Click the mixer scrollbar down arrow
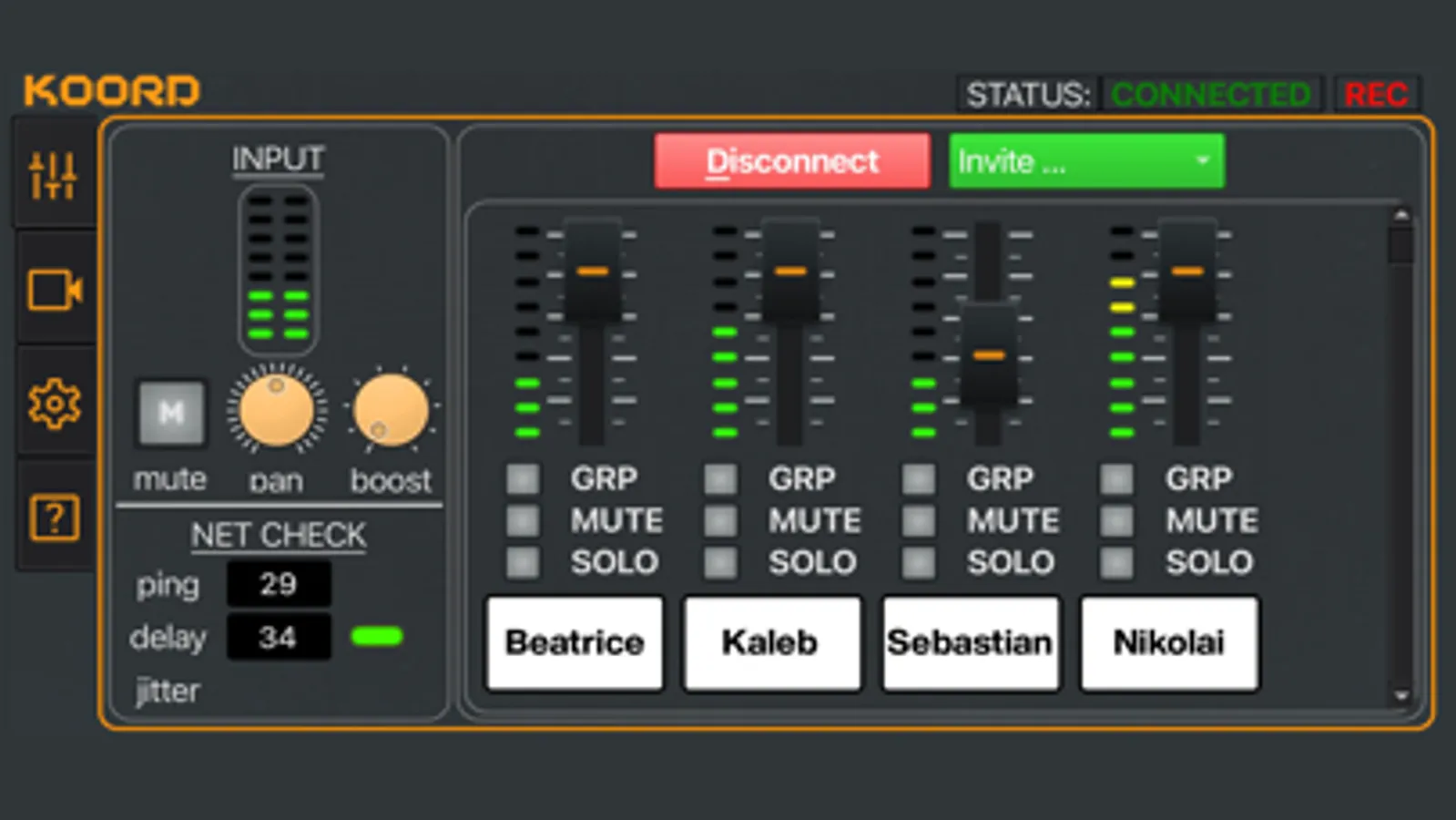The image size is (1456, 820). (1401, 696)
